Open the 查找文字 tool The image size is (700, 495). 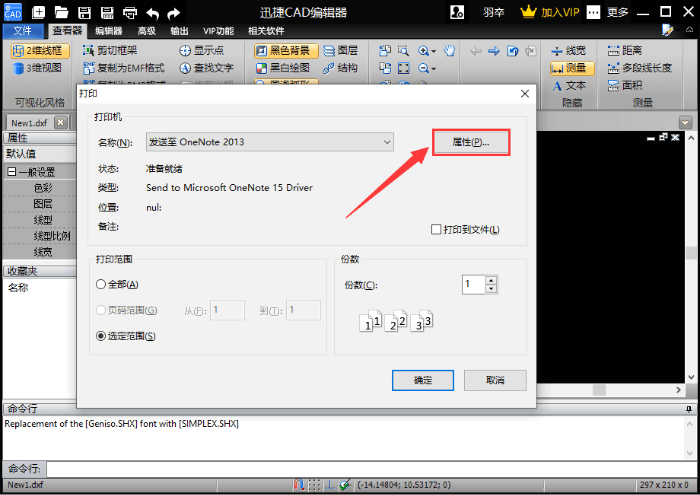pos(206,68)
